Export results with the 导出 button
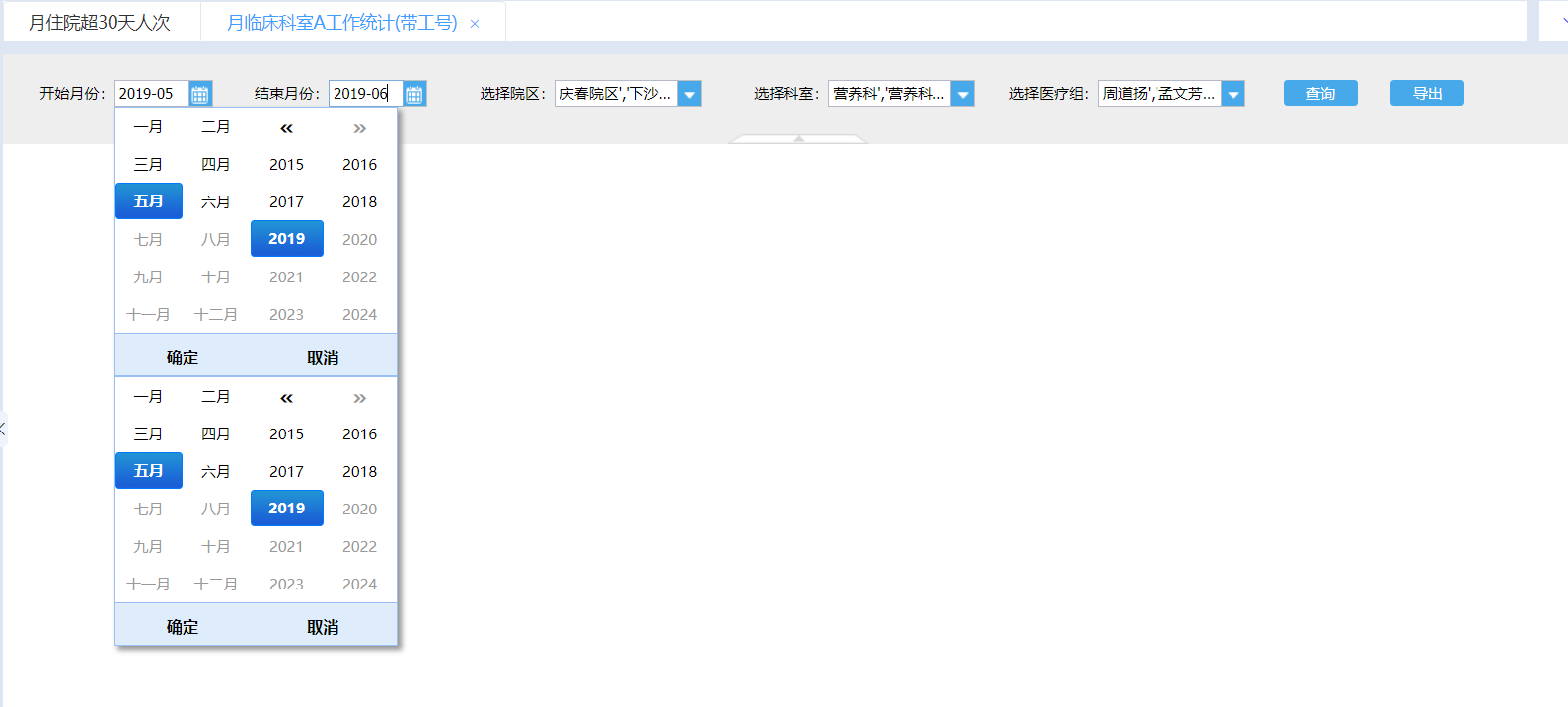This screenshot has height=707, width=1568. [x=1427, y=93]
